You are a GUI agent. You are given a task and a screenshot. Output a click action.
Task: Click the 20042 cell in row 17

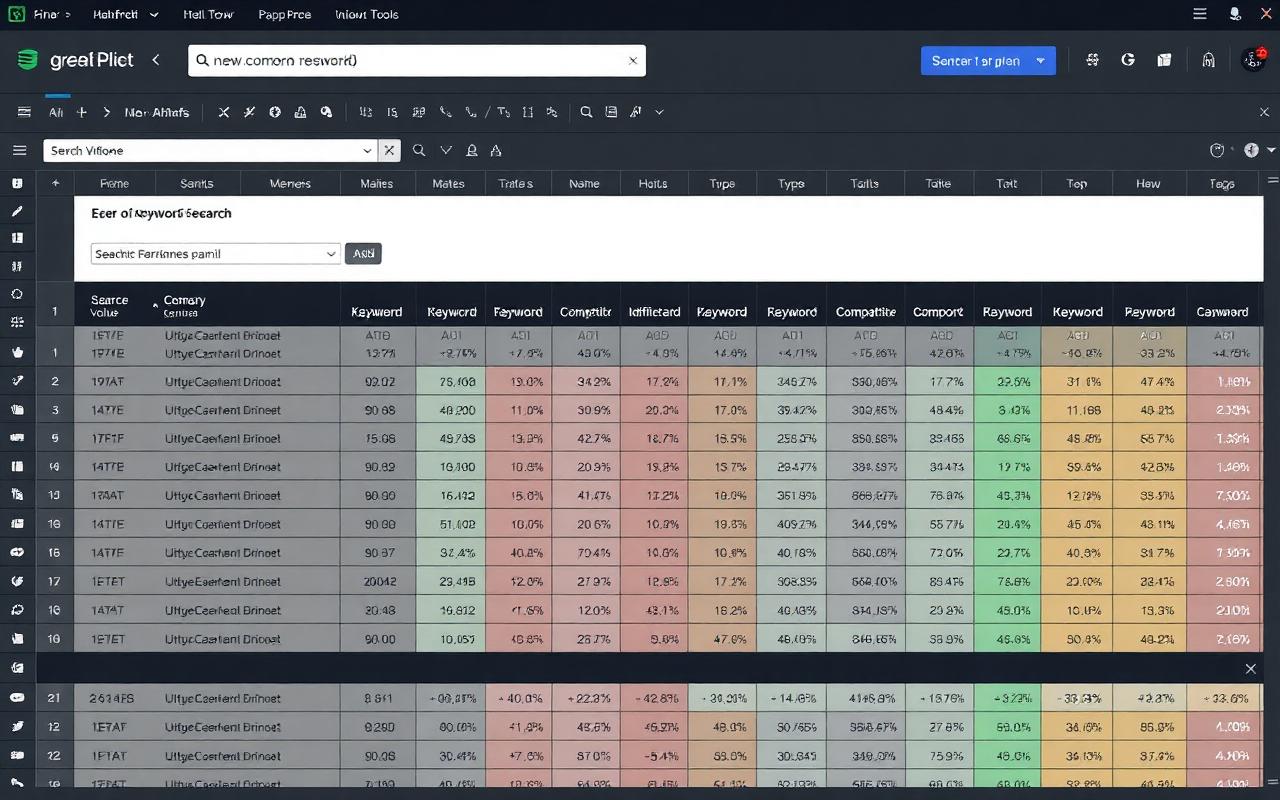(x=380, y=581)
